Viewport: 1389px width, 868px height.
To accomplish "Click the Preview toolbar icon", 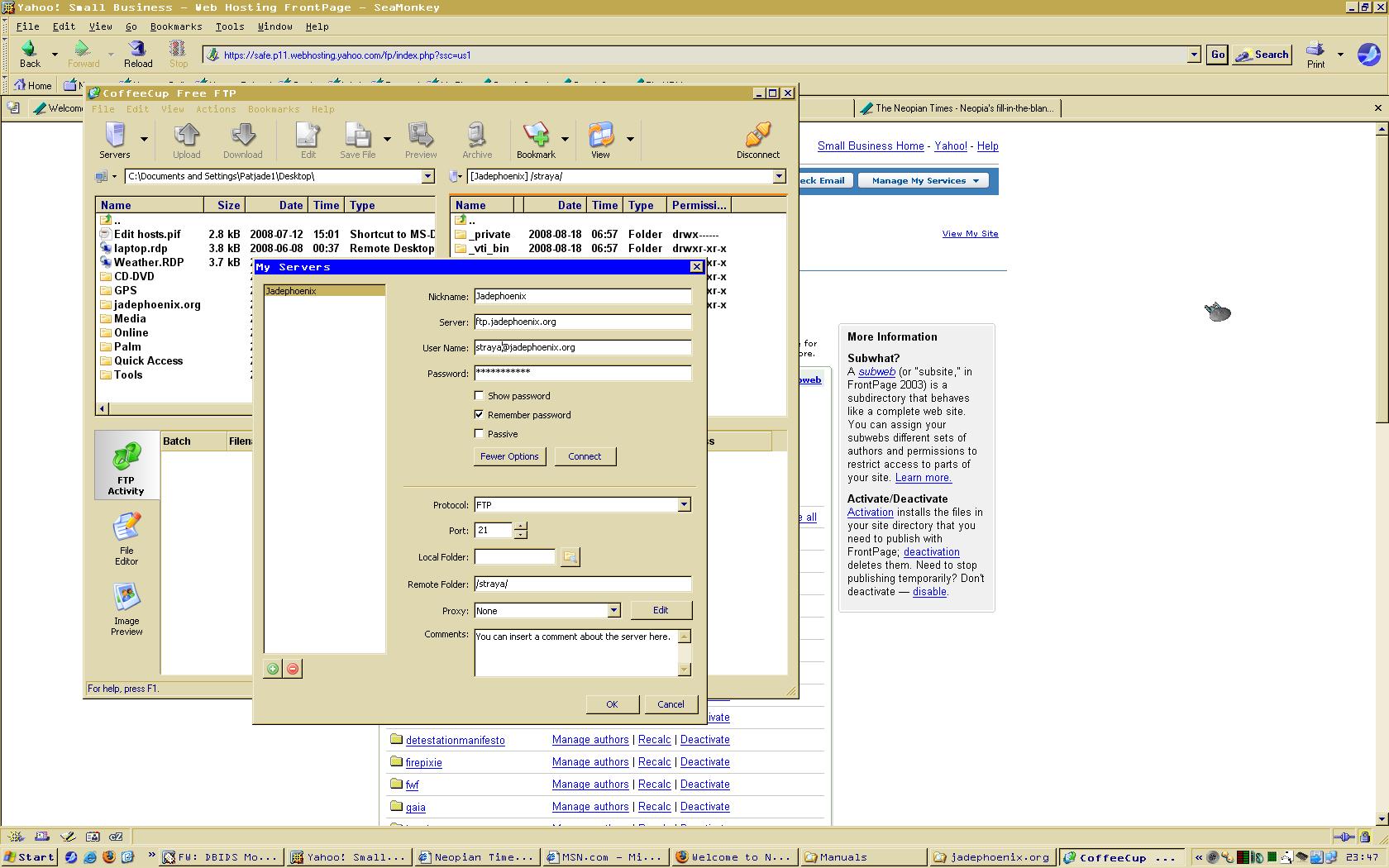I will 421,140.
